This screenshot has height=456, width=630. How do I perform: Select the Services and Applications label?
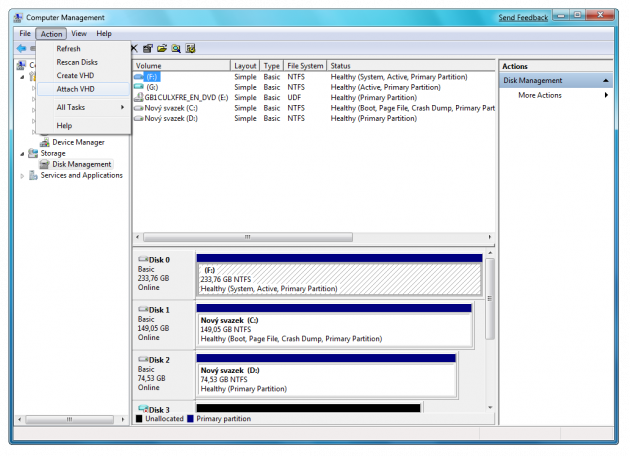coord(82,175)
